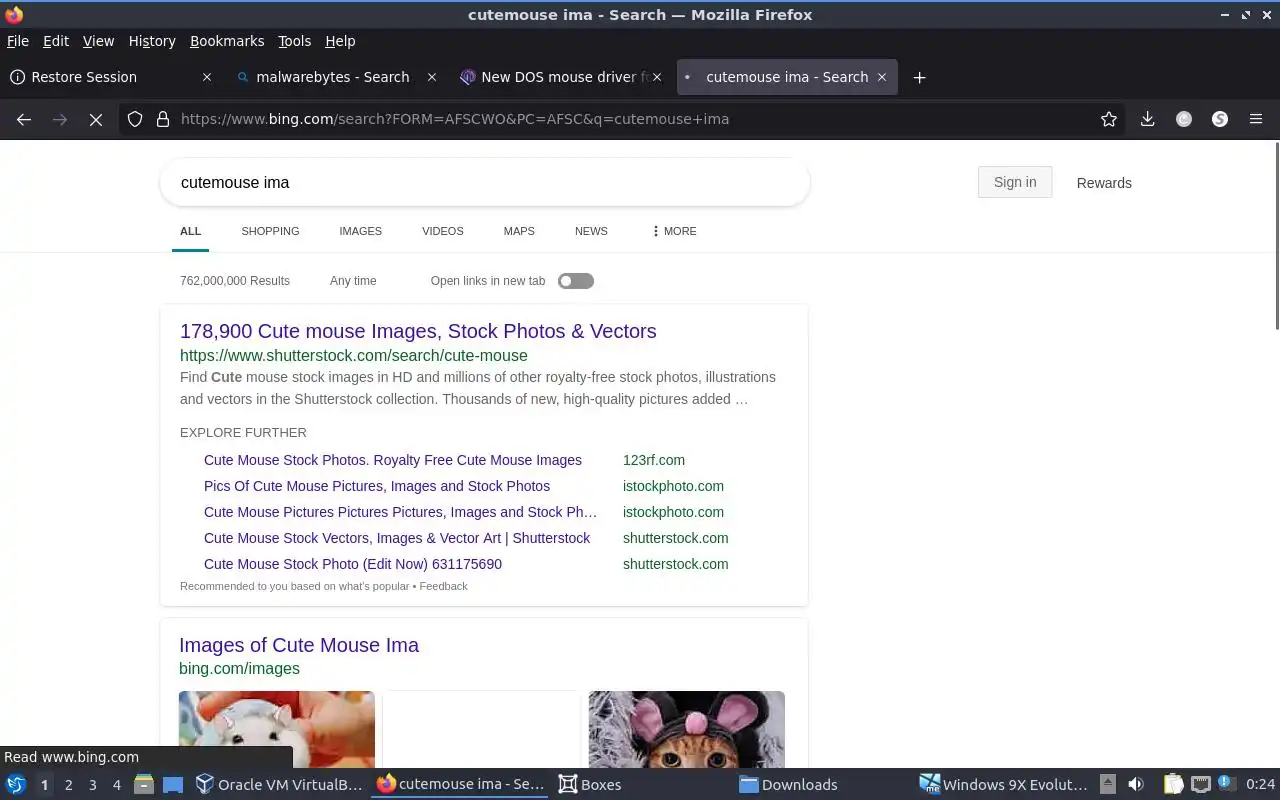
Task: Open the tracking protection shield icon
Action: (135, 119)
